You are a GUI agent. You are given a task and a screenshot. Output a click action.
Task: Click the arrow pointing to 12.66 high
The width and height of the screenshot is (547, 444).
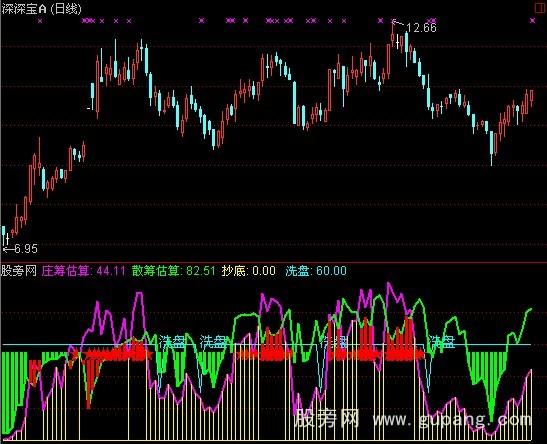coord(398,23)
